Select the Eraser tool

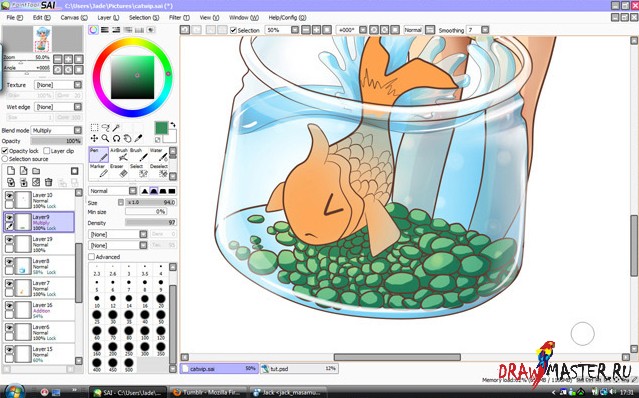click(x=119, y=171)
